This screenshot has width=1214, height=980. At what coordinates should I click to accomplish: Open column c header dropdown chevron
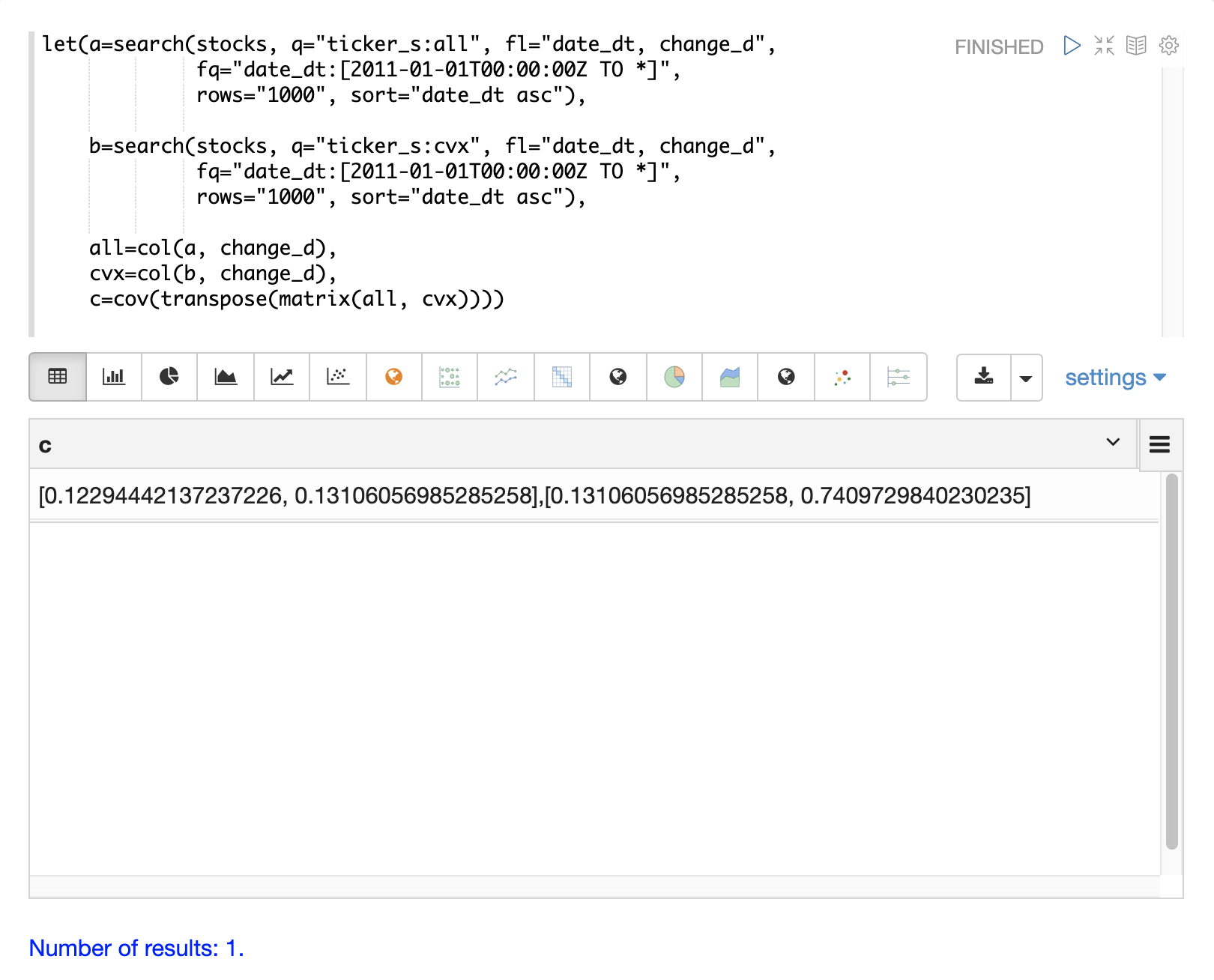1113,442
